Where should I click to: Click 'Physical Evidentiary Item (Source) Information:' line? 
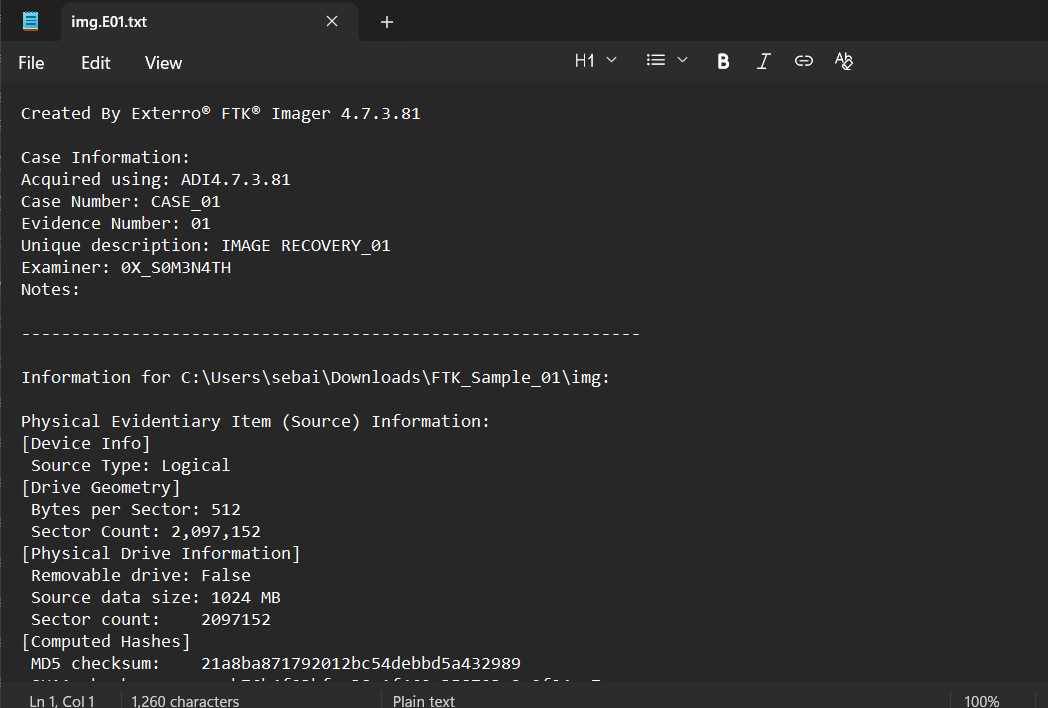[255, 422]
